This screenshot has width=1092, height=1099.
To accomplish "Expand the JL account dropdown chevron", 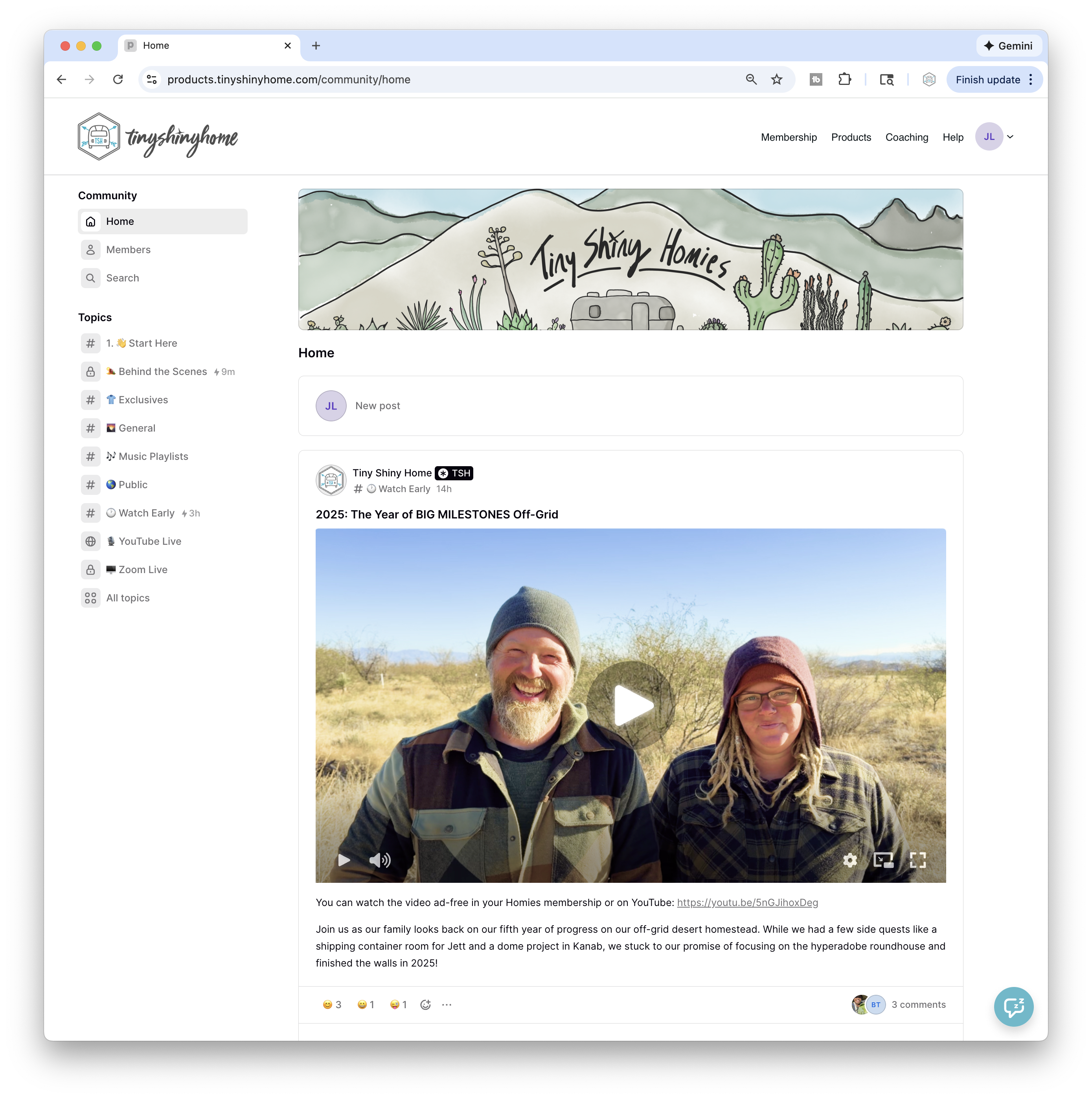I will [x=1010, y=137].
